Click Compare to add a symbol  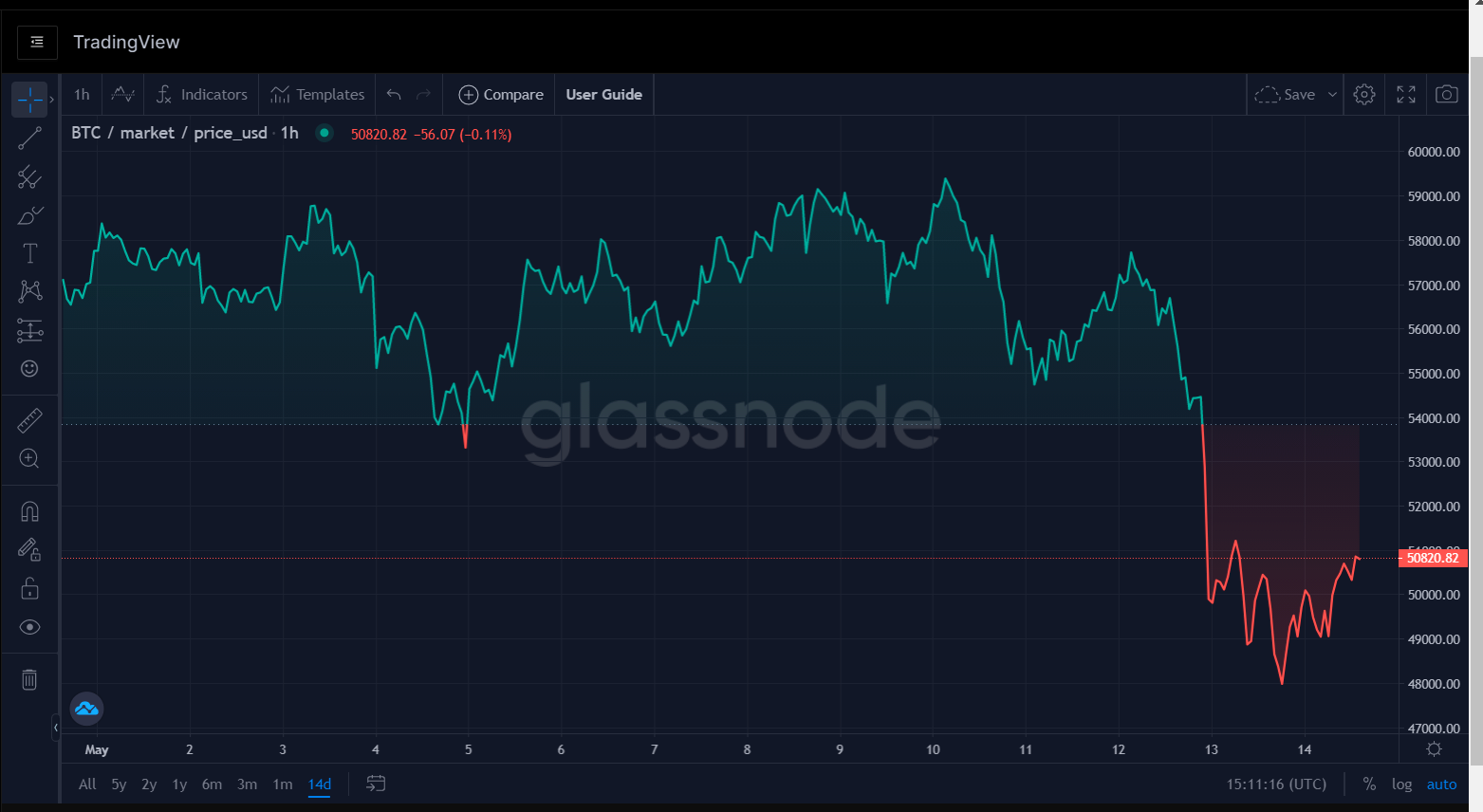501,95
